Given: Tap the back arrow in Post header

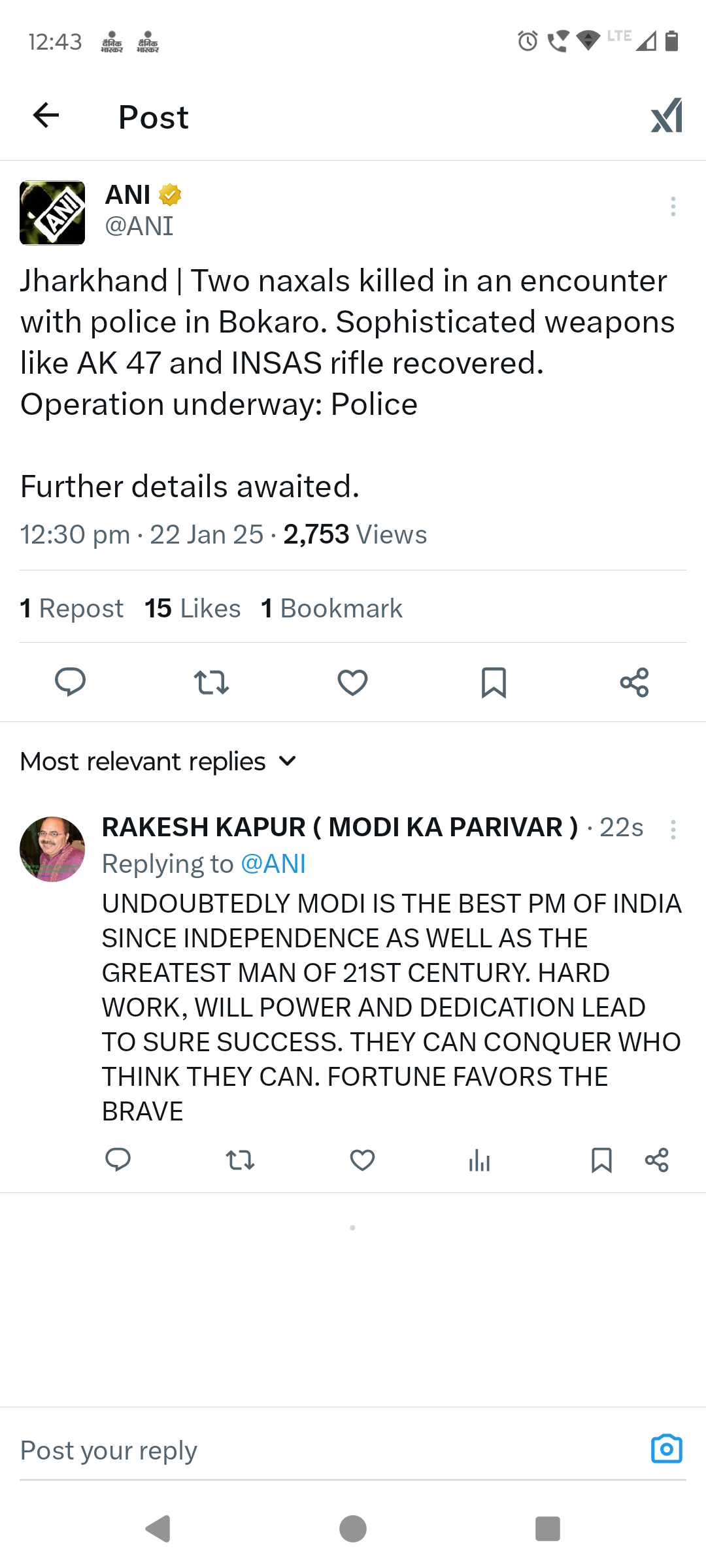Looking at the screenshot, I should 46,116.
